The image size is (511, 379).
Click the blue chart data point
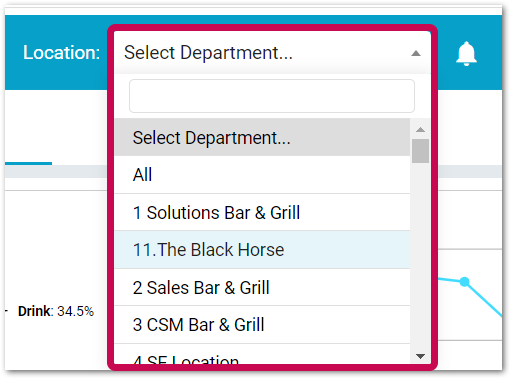(464, 282)
